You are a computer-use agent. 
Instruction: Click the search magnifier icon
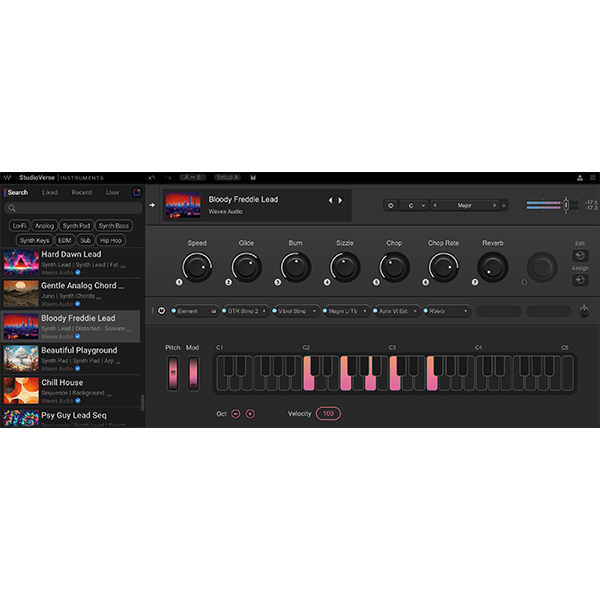(x=12, y=208)
